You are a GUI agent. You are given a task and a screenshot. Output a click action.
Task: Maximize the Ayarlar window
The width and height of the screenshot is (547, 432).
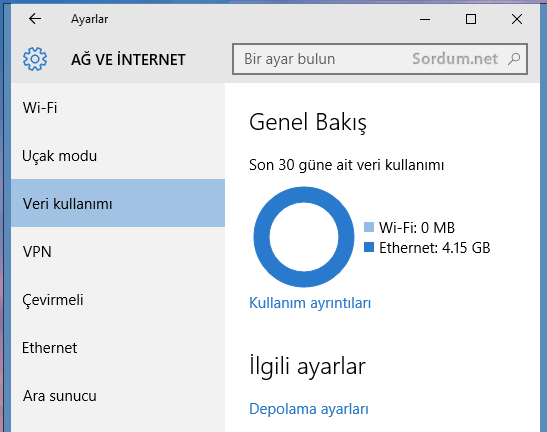click(x=471, y=19)
